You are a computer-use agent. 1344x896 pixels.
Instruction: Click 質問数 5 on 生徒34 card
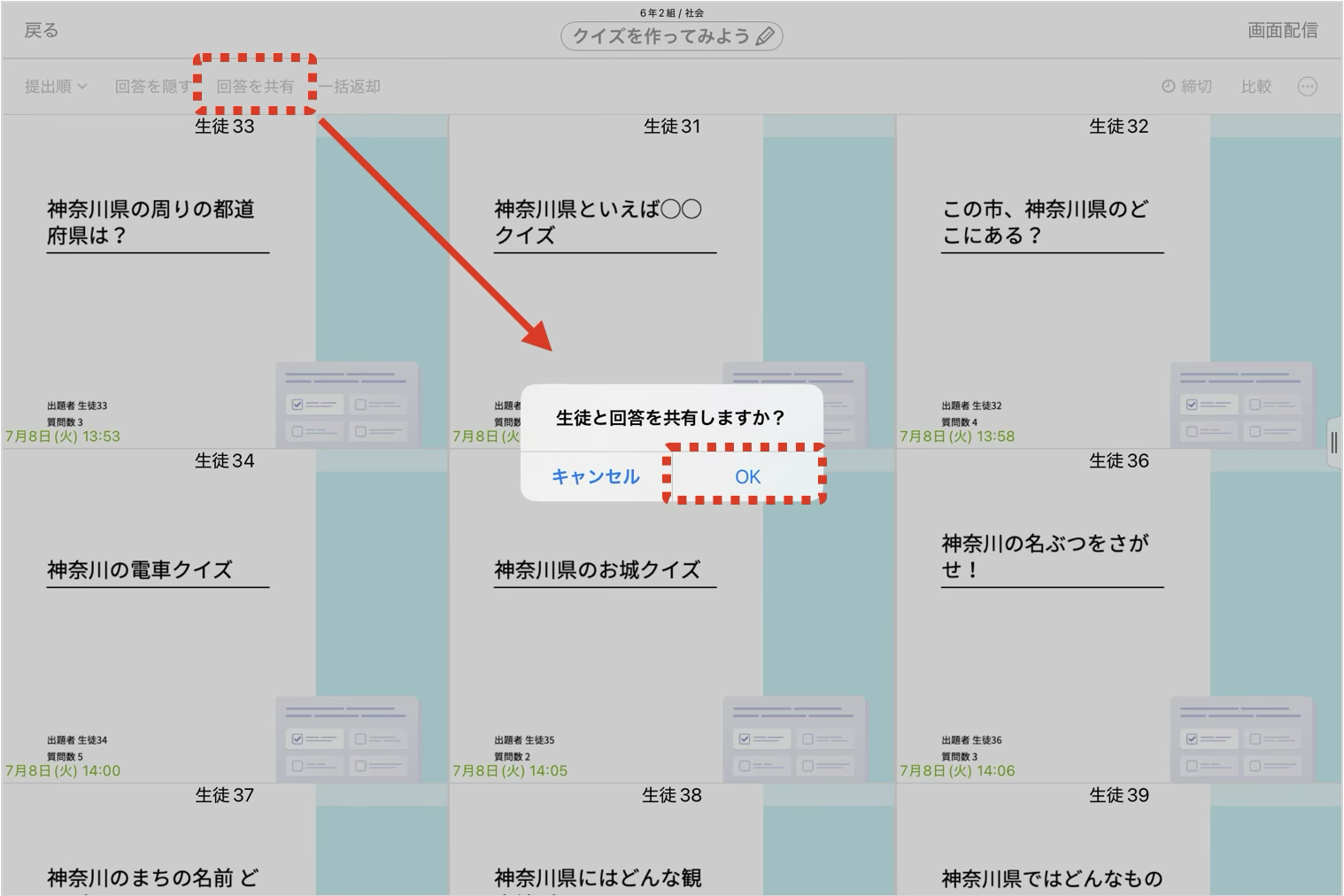65,757
